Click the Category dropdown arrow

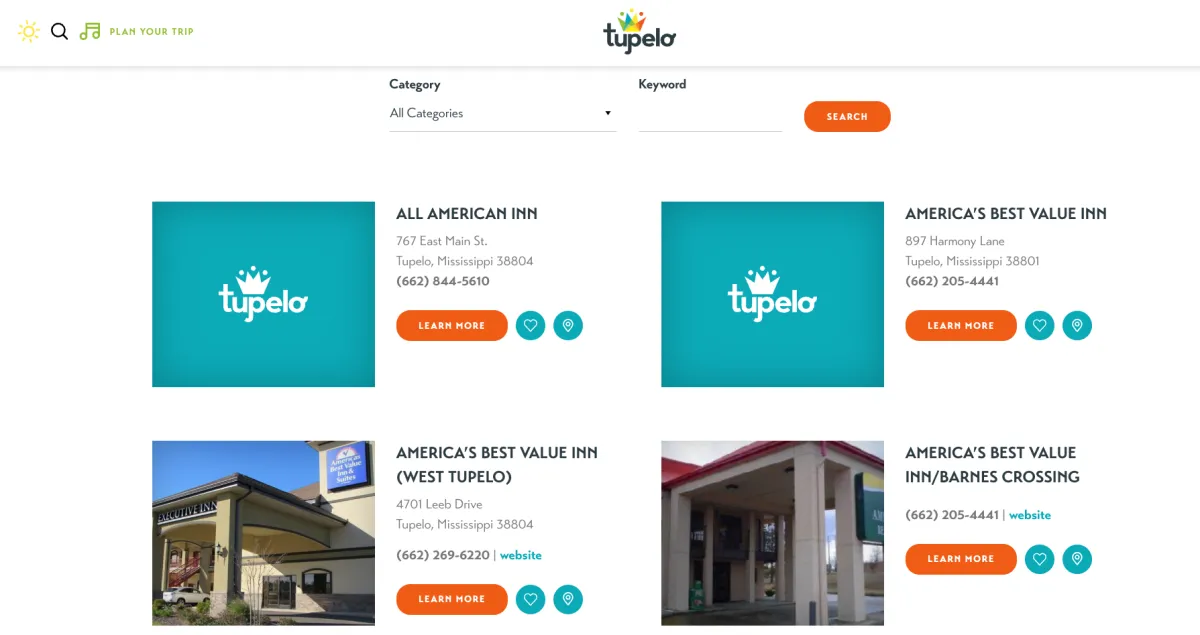point(607,113)
